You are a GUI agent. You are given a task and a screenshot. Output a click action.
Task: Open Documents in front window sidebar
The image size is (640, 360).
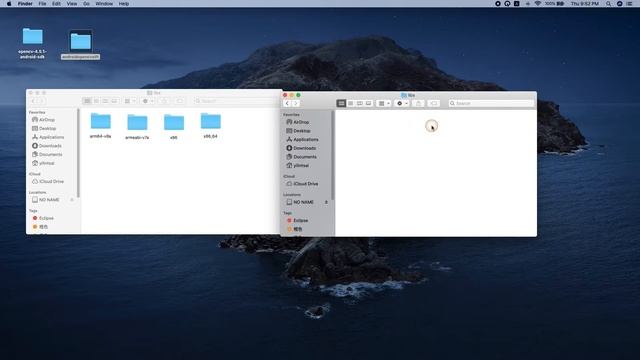tap(305, 157)
